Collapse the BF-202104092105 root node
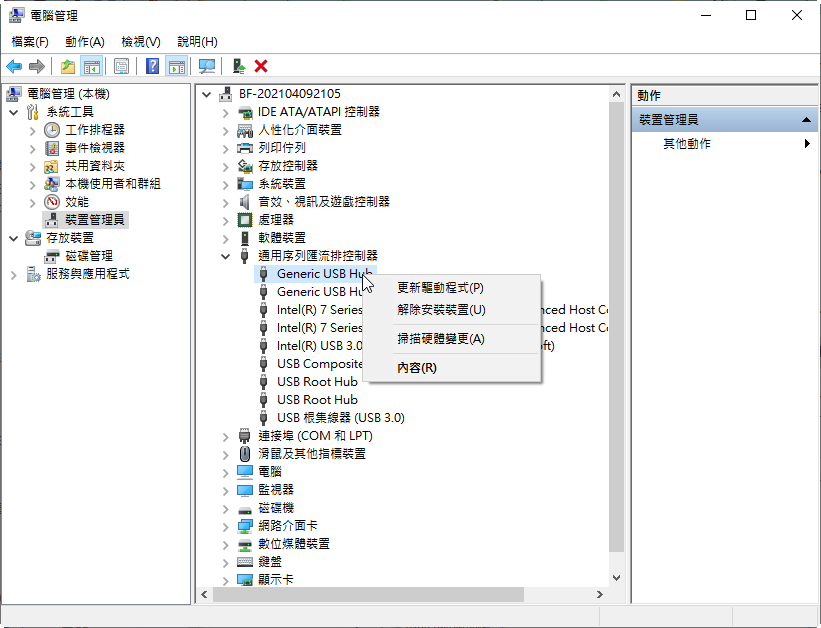Screen dimensions: 821x628 point(206,94)
